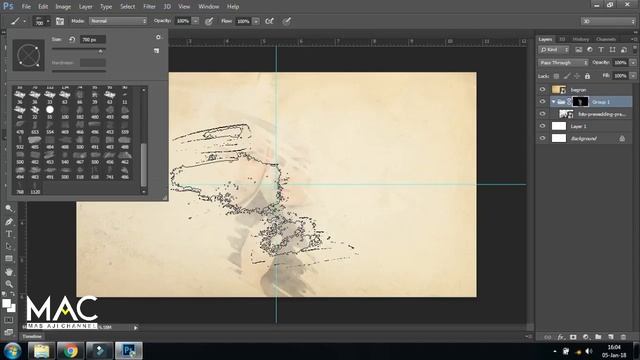Select the lower Zoom tool above color swatches
This screenshot has height=360, width=640.
tap(9, 284)
